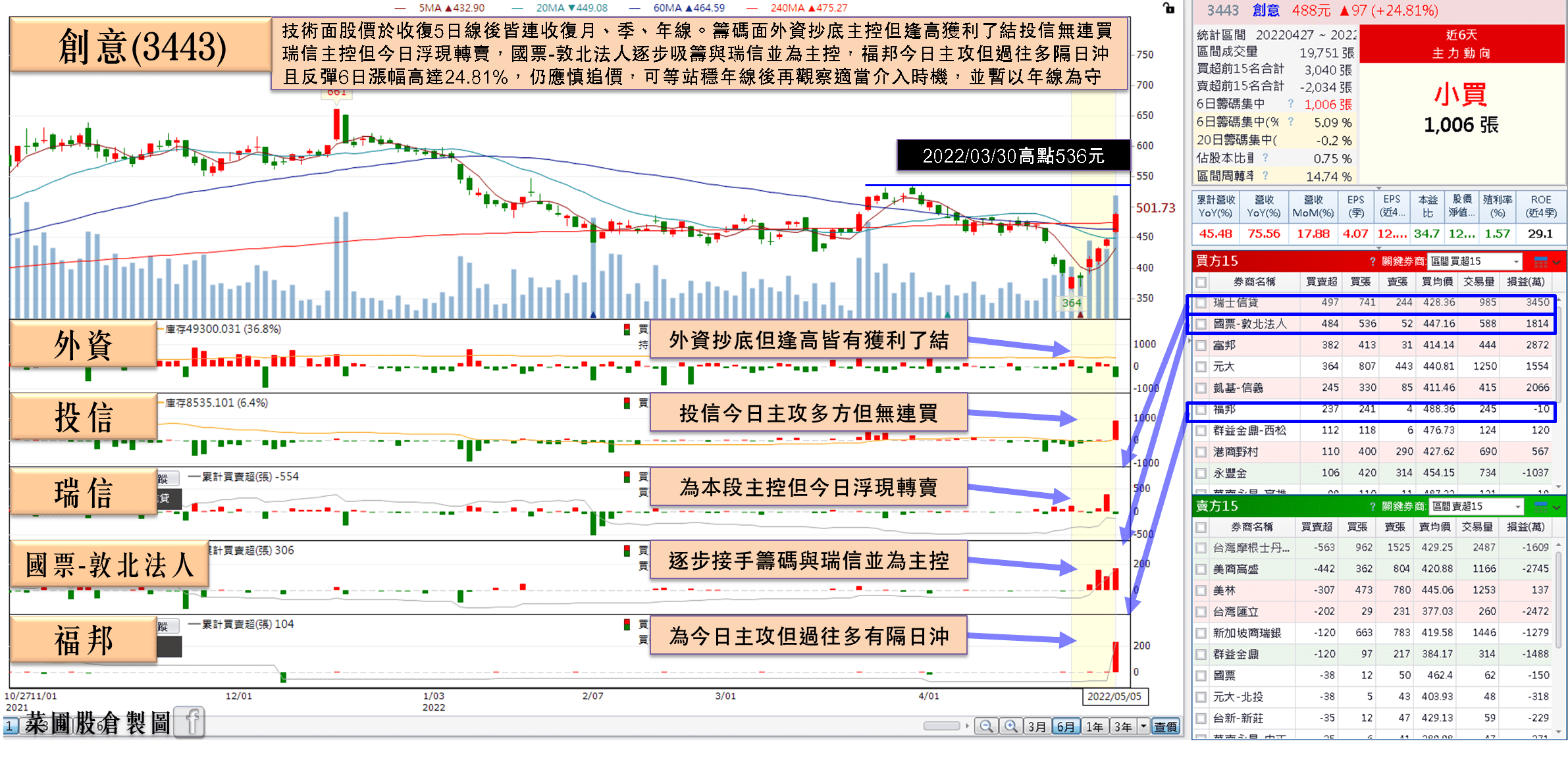Click scroll-down arrow of the 賣方15 list
This screenshot has width=1568, height=758.
coord(1558,731)
